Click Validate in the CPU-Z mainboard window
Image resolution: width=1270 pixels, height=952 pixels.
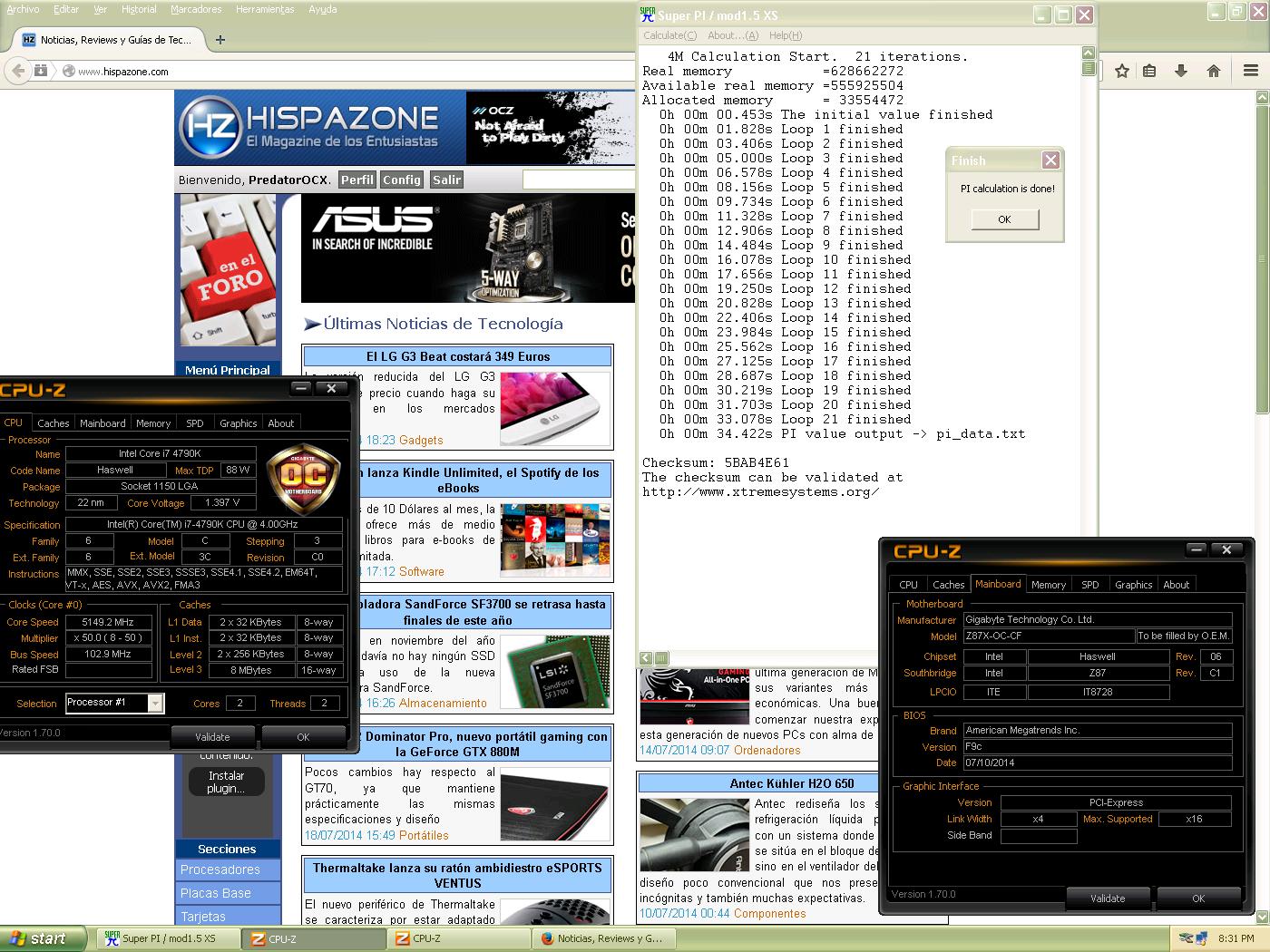(1108, 899)
